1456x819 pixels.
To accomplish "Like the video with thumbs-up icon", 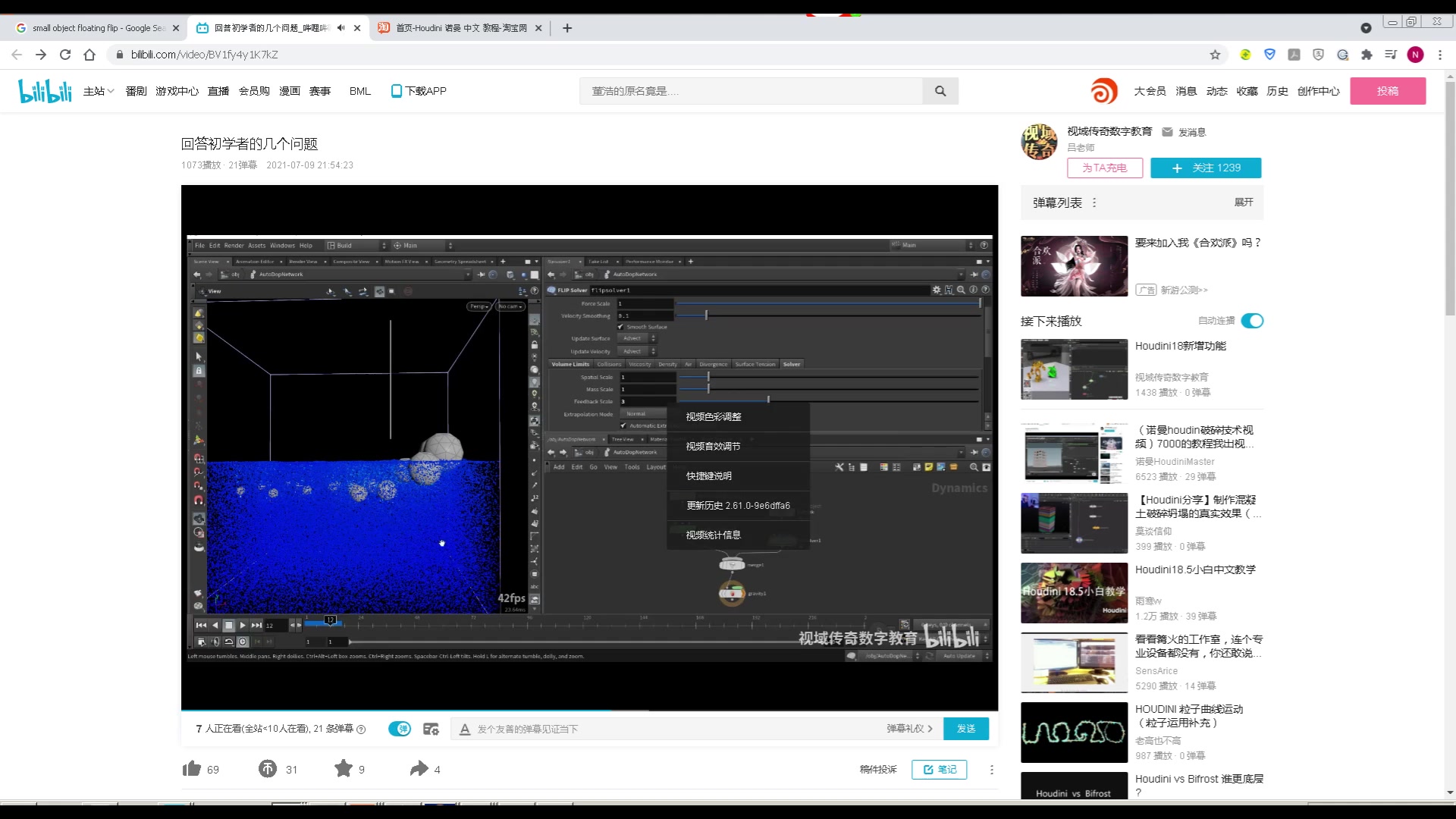I will point(191,768).
